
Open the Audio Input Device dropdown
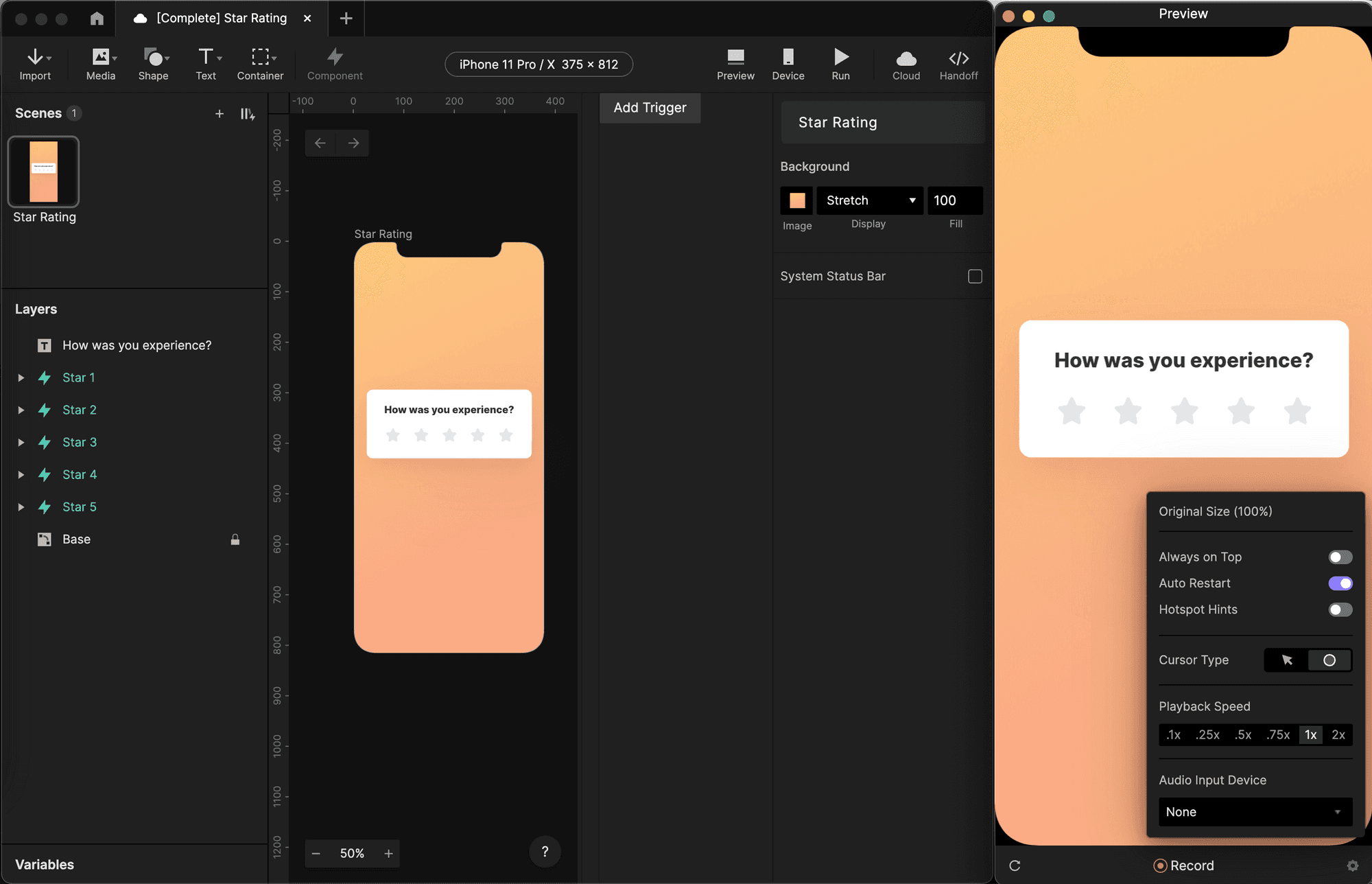pyautogui.click(x=1255, y=812)
